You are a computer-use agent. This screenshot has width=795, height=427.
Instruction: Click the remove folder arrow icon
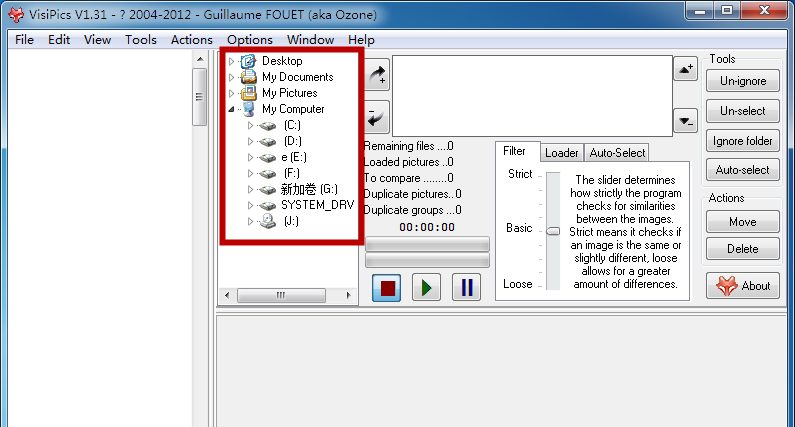377,118
